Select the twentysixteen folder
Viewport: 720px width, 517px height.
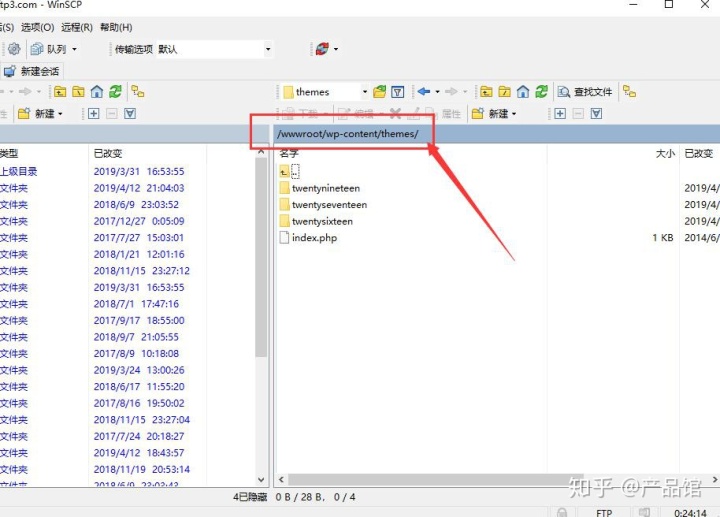click(x=316, y=221)
